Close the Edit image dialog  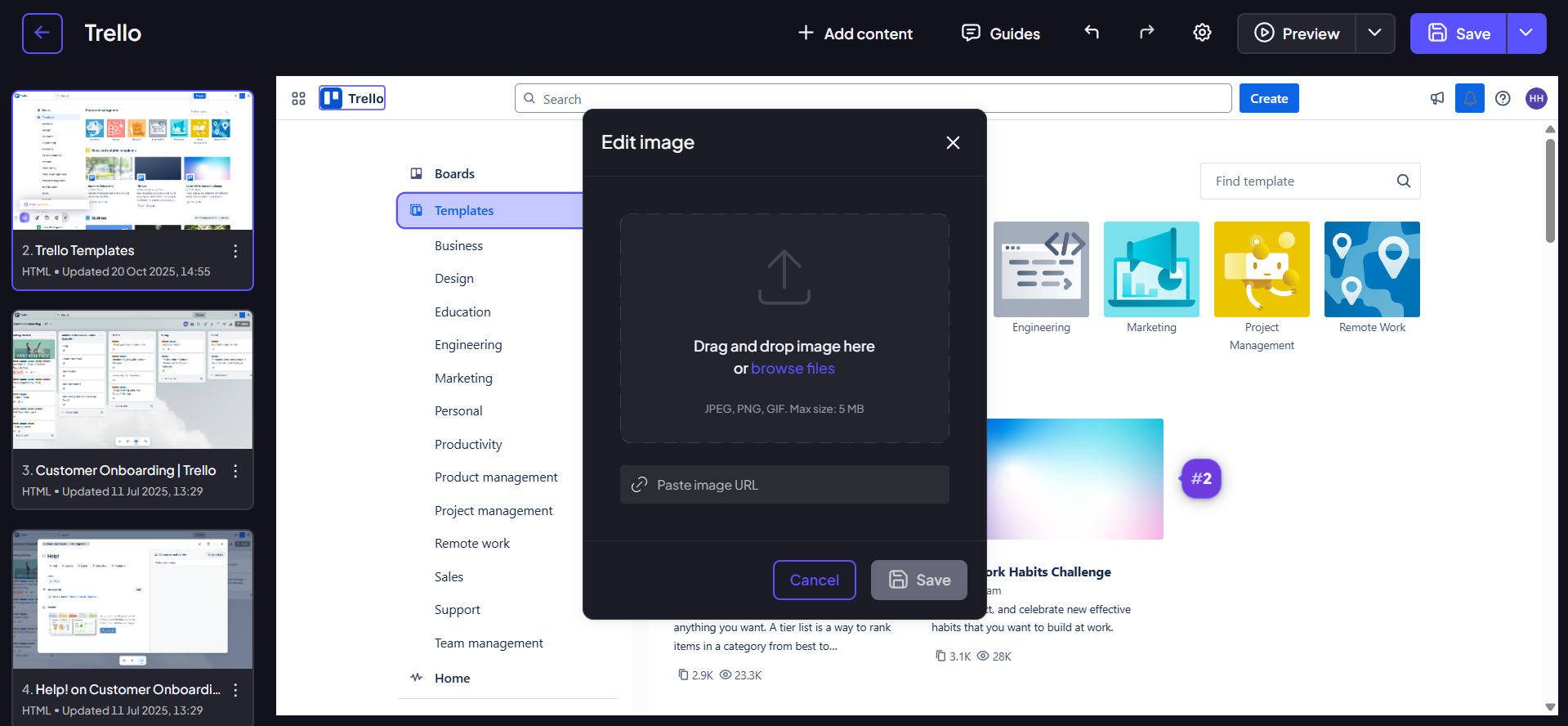(x=953, y=142)
